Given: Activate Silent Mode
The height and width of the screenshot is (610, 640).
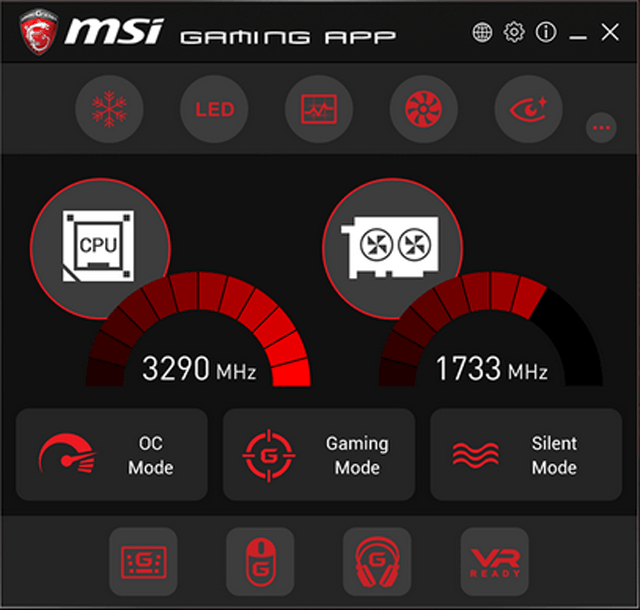Looking at the screenshot, I should tap(526, 454).
